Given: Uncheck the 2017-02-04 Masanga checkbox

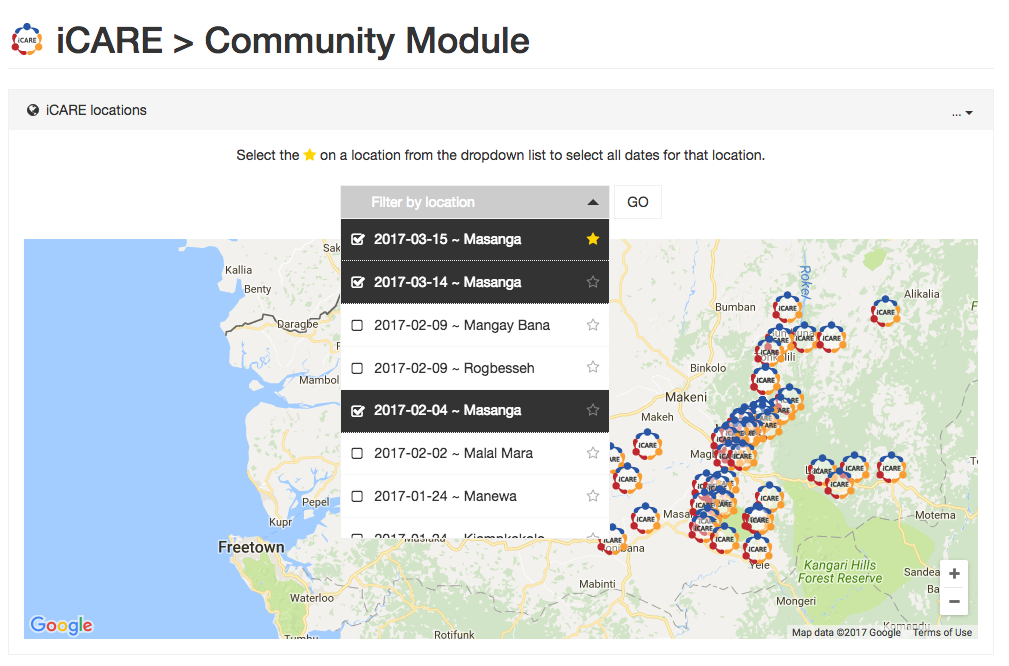Looking at the screenshot, I should (x=358, y=411).
